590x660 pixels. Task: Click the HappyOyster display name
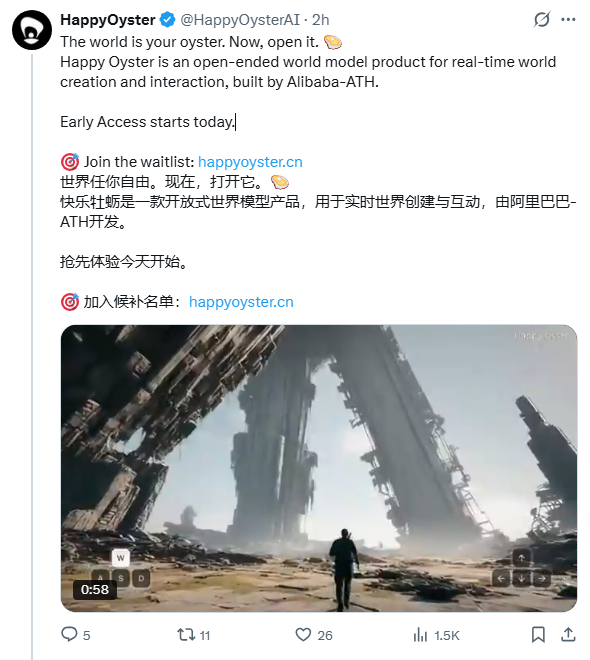pyautogui.click(x=108, y=20)
